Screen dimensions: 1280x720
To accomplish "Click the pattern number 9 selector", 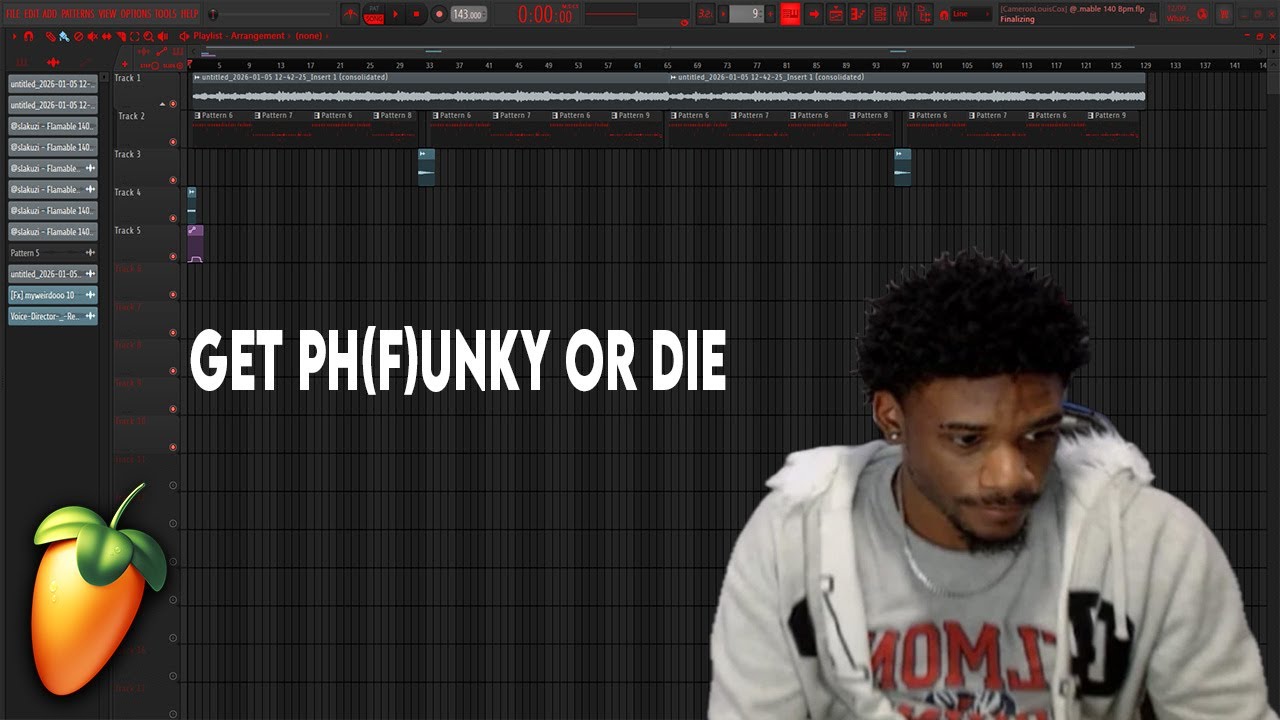I will coord(746,14).
